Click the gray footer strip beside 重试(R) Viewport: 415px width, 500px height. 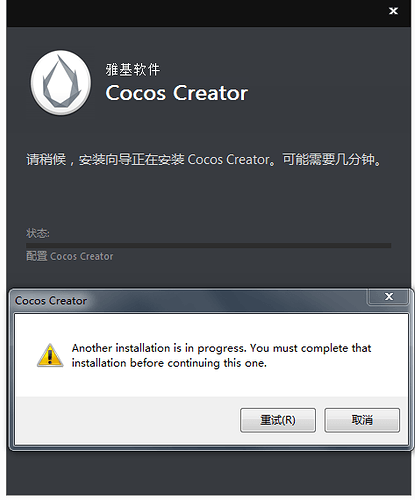[128, 420]
